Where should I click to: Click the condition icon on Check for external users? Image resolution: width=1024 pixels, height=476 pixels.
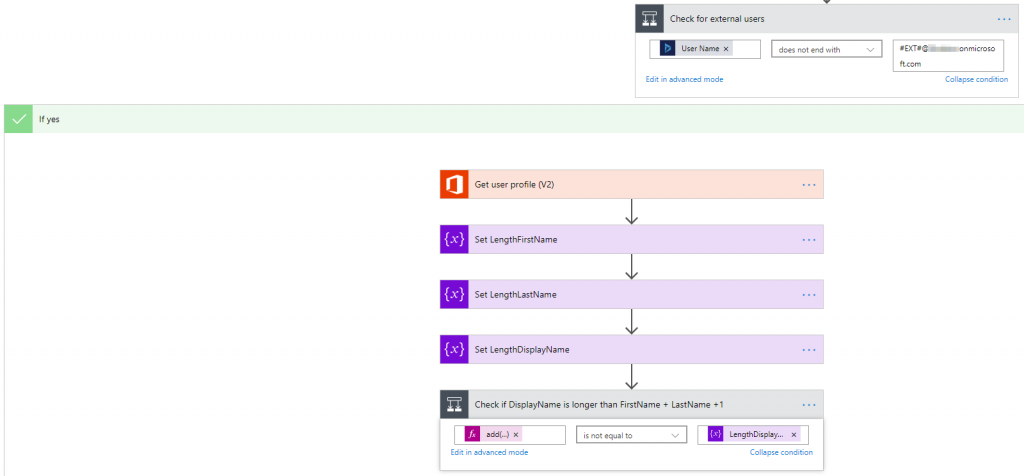pyautogui.click(x=649, y=19)
